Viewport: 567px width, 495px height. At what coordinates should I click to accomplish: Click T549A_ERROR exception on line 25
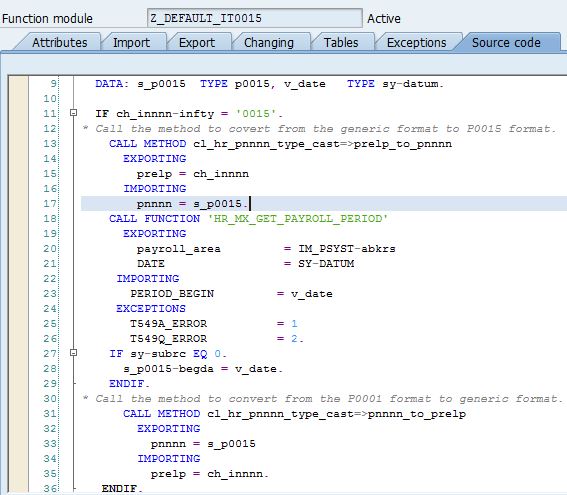pos(169,324)
